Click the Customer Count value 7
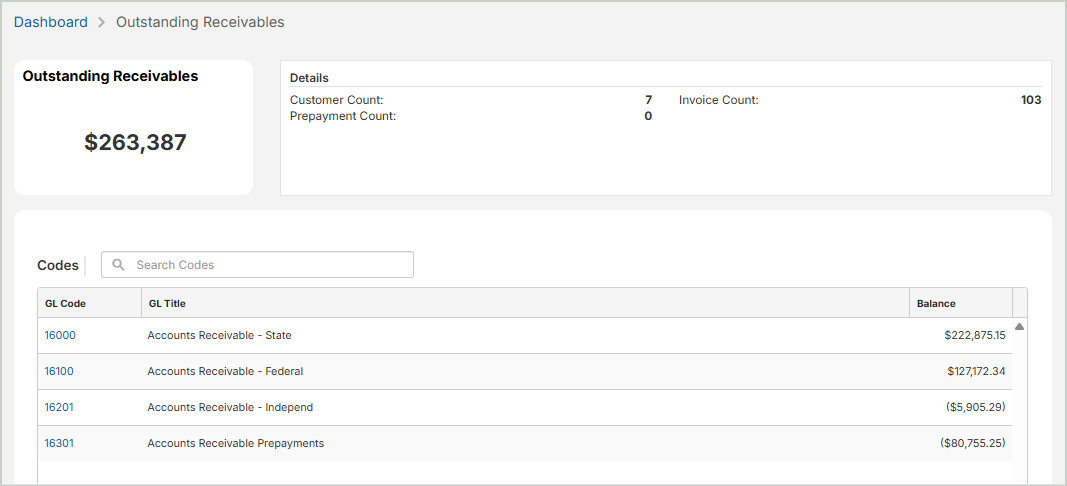Image resolution: width=1067 pixels, height=486 pixels. coord(648,100)
